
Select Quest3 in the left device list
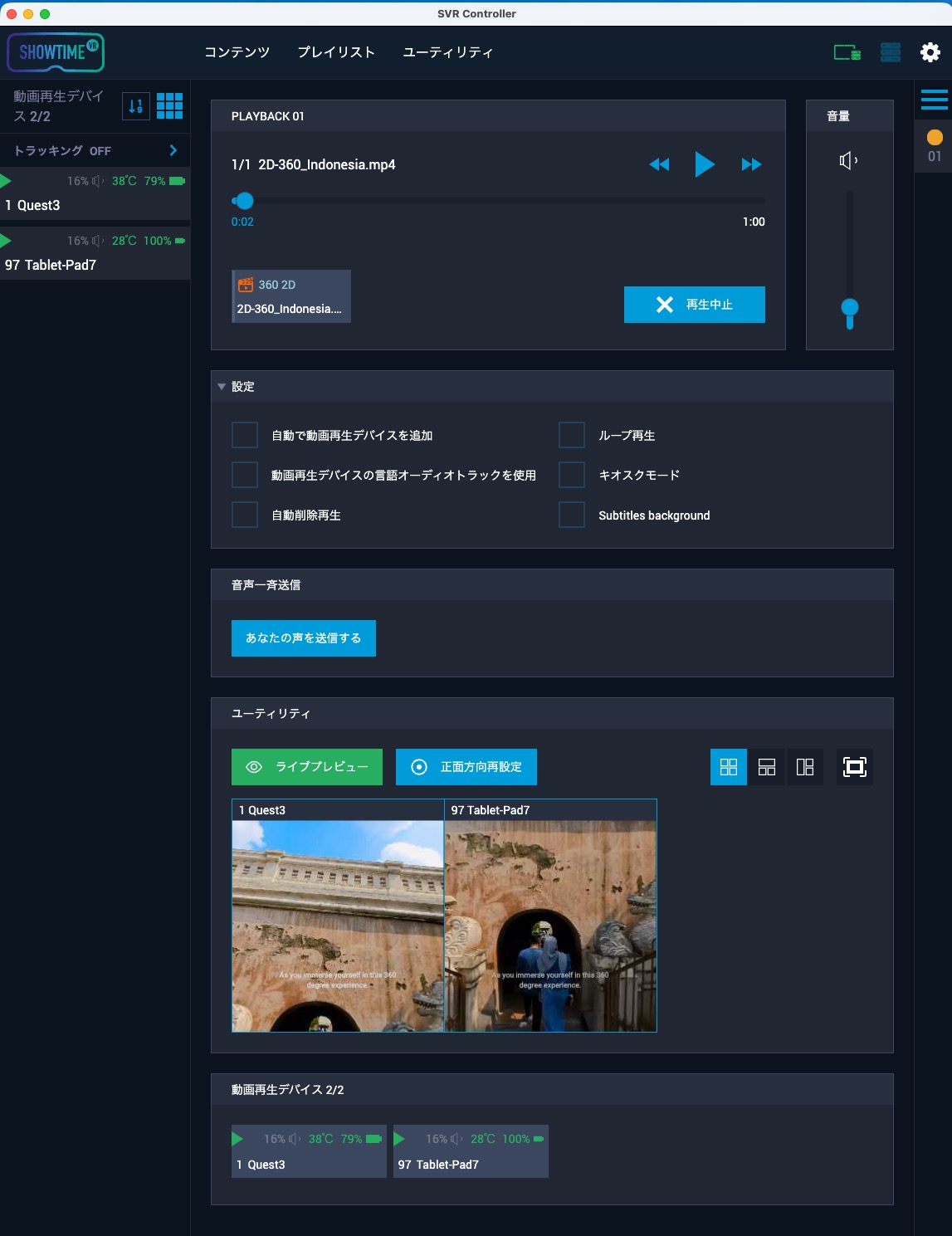[x=95, y=193]
